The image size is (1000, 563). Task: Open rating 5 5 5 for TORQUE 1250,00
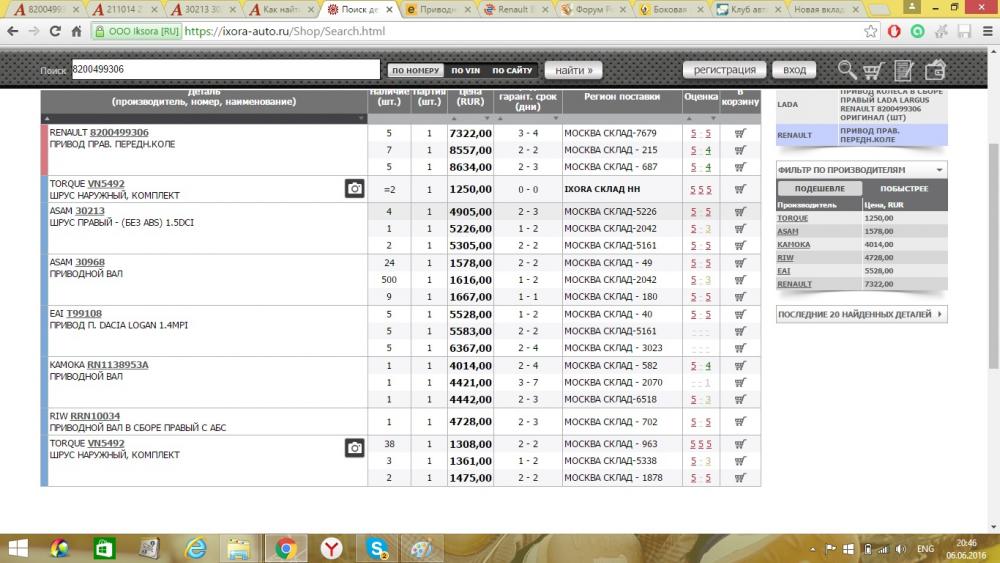click(x=701, y=190)
